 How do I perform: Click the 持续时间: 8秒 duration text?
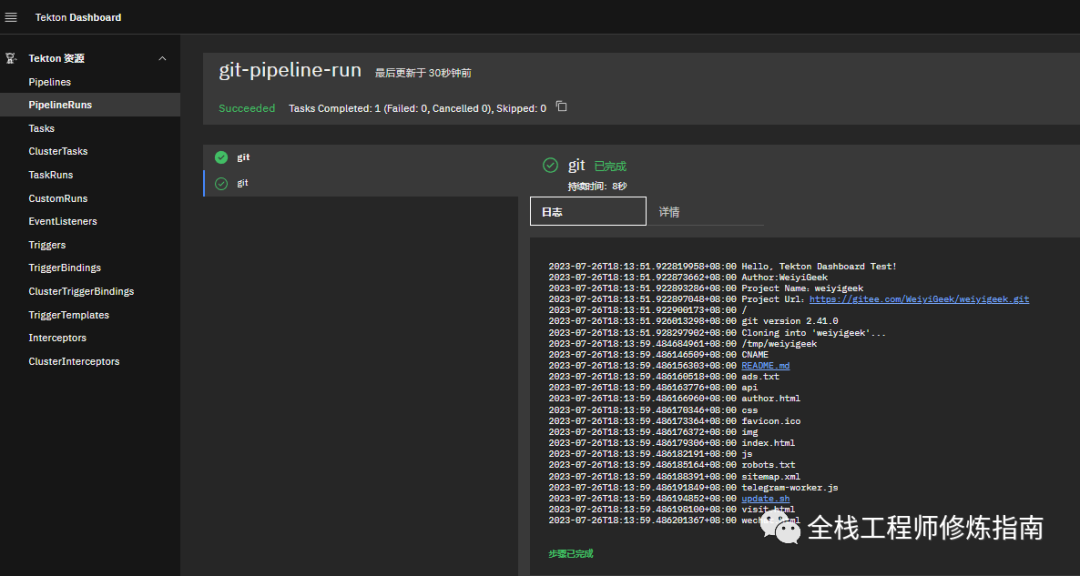(x=597, y=186)
